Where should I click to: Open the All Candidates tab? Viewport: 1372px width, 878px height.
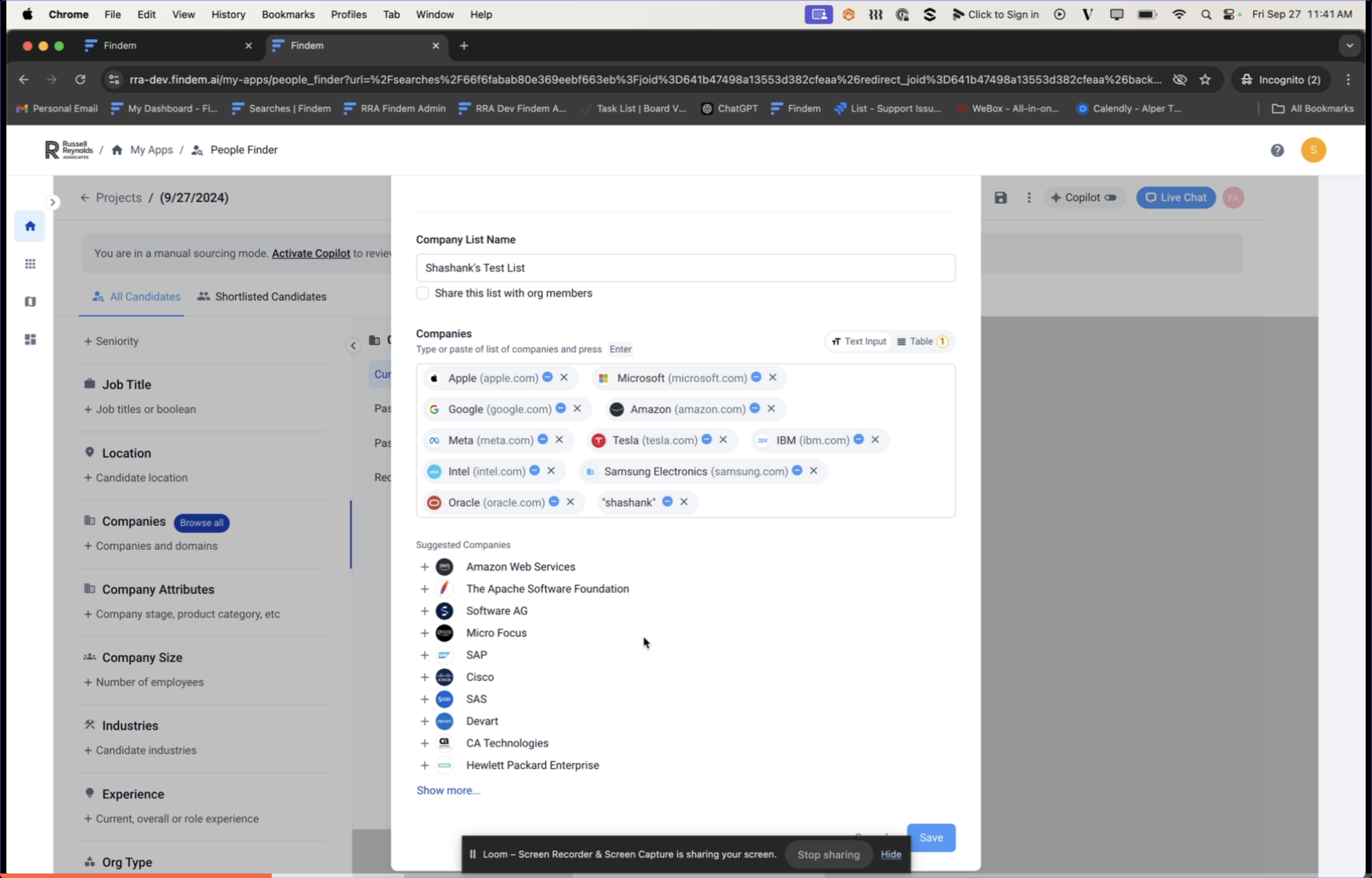click(136, 297)
